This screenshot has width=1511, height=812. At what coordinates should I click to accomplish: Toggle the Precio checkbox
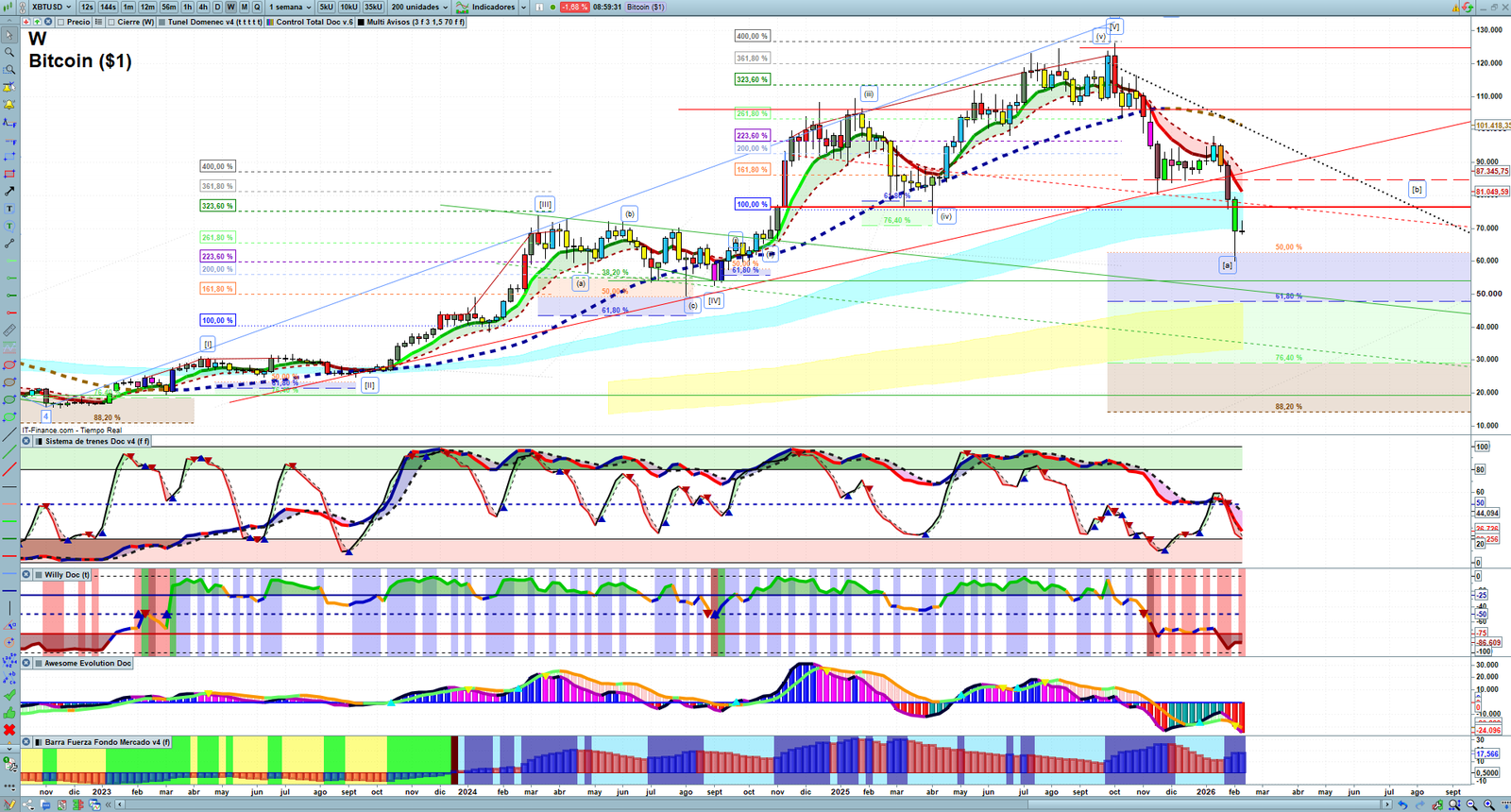pos(61,22)
